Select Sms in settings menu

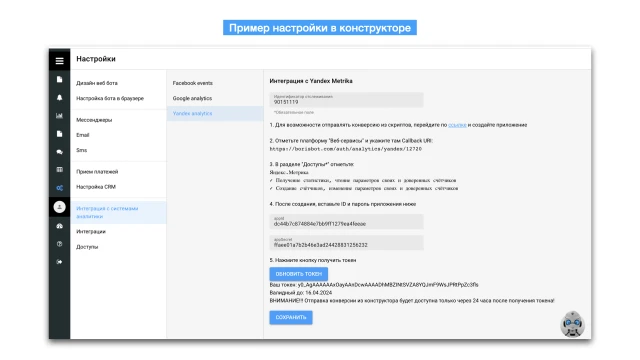[x=81, y=150]
